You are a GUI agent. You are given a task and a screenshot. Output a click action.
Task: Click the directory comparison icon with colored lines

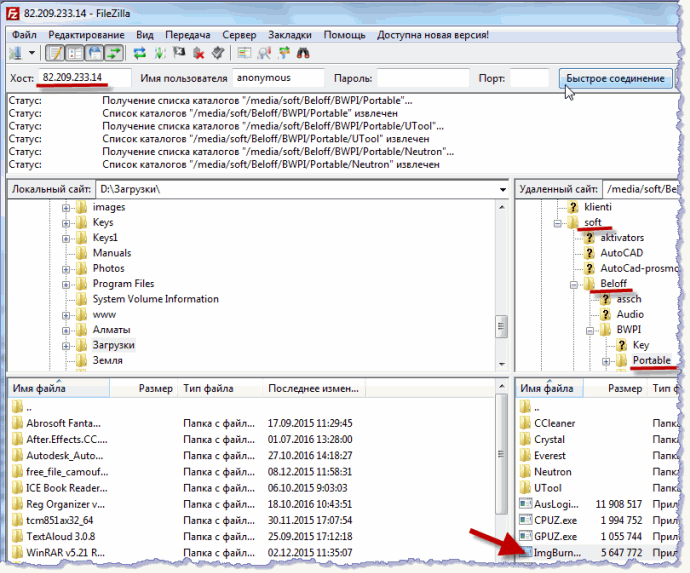pos(244,53)
